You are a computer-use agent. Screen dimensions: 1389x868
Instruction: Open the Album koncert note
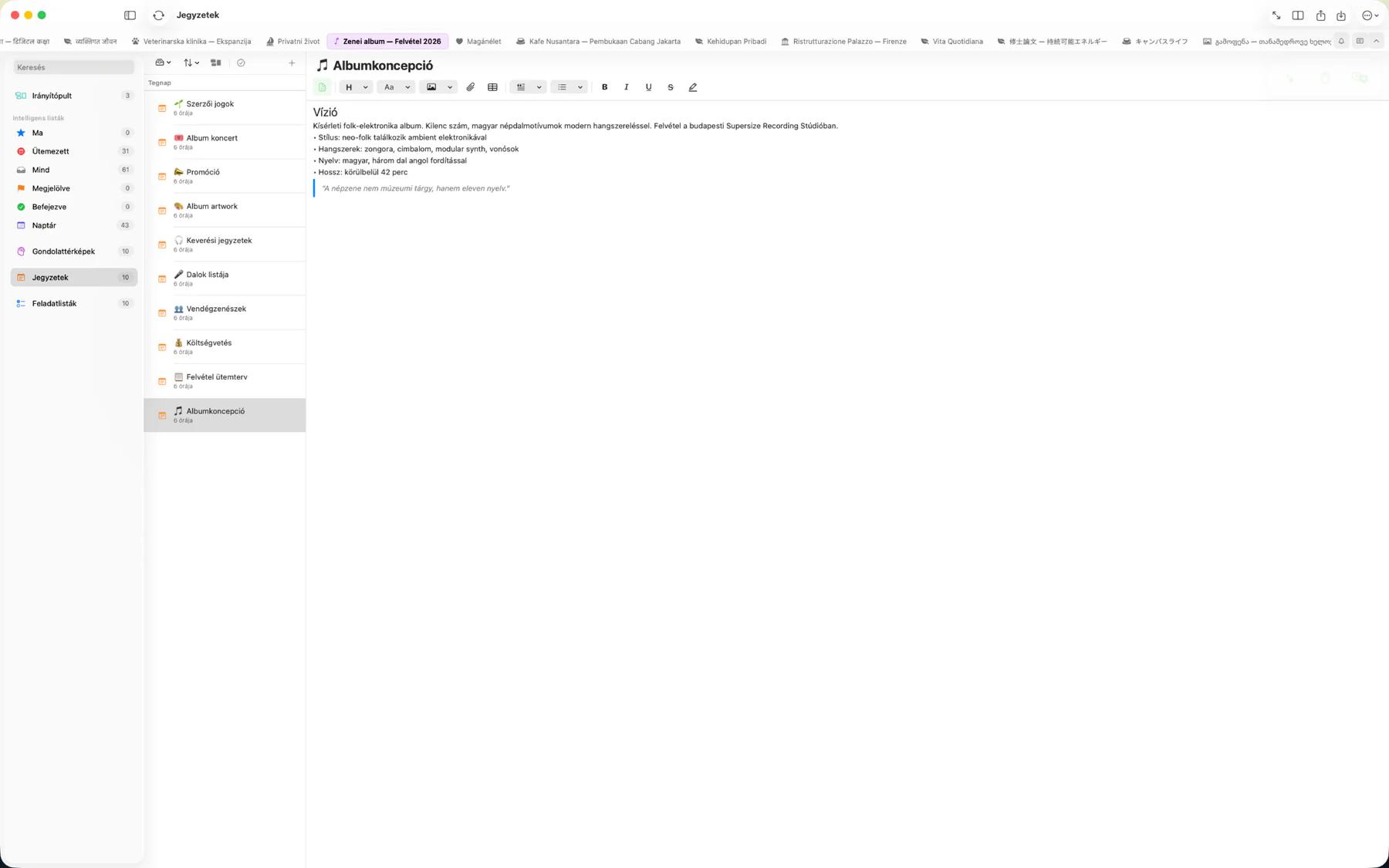[225, 142]
